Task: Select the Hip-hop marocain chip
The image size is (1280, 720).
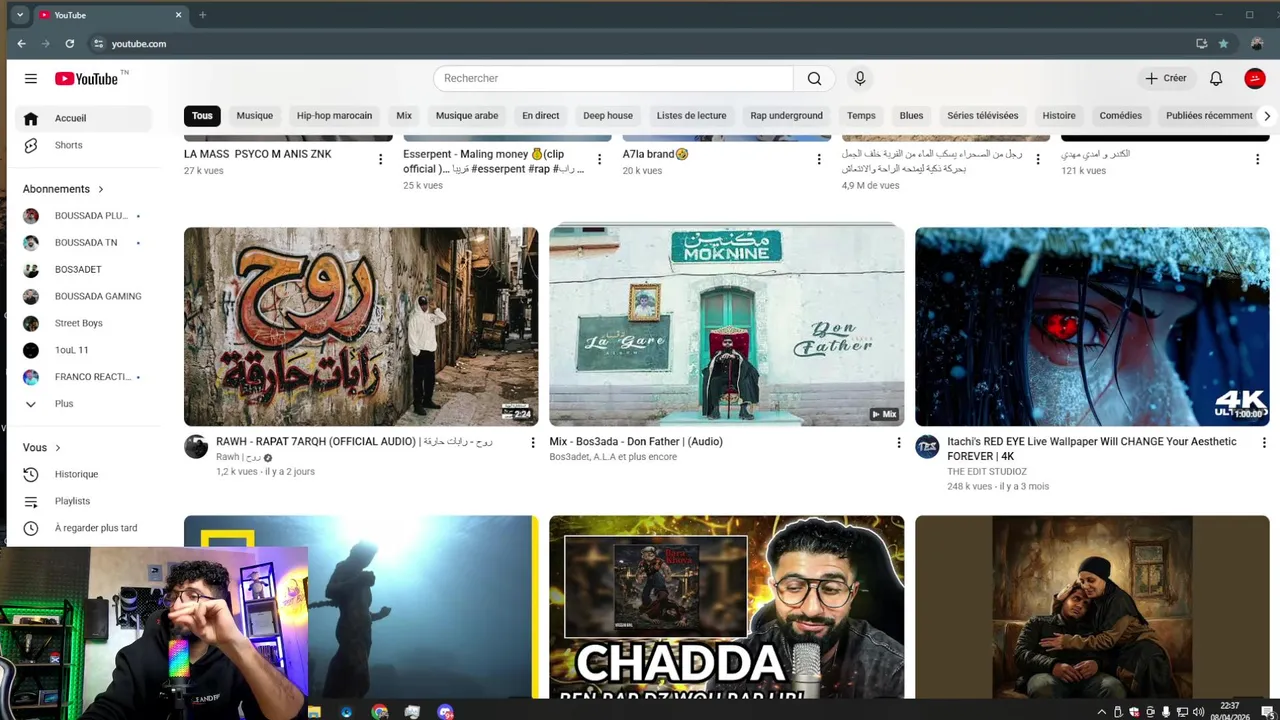Action: click(334, 116)
